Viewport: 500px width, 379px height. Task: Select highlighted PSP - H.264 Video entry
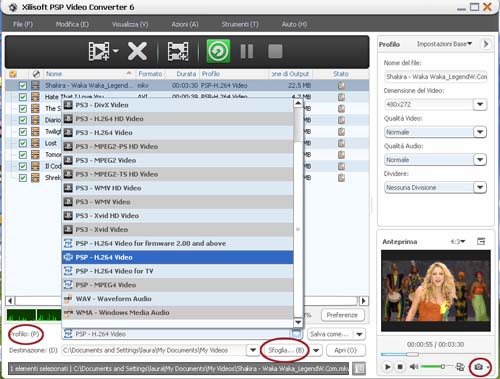[x=177, y=257]
